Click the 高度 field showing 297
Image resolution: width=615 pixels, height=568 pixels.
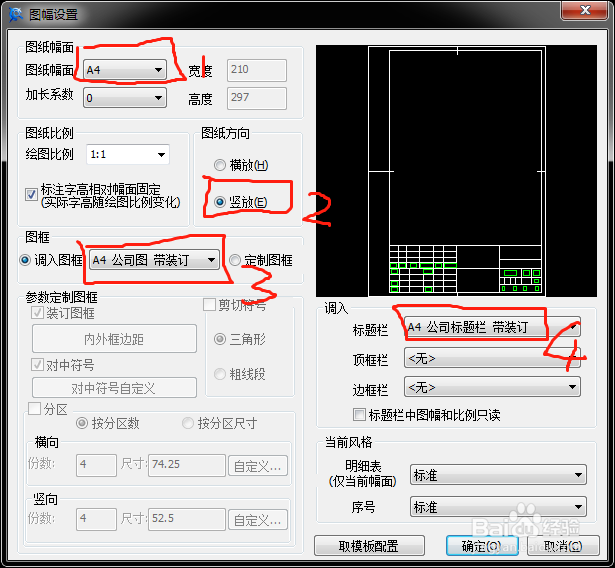(257, 98)
